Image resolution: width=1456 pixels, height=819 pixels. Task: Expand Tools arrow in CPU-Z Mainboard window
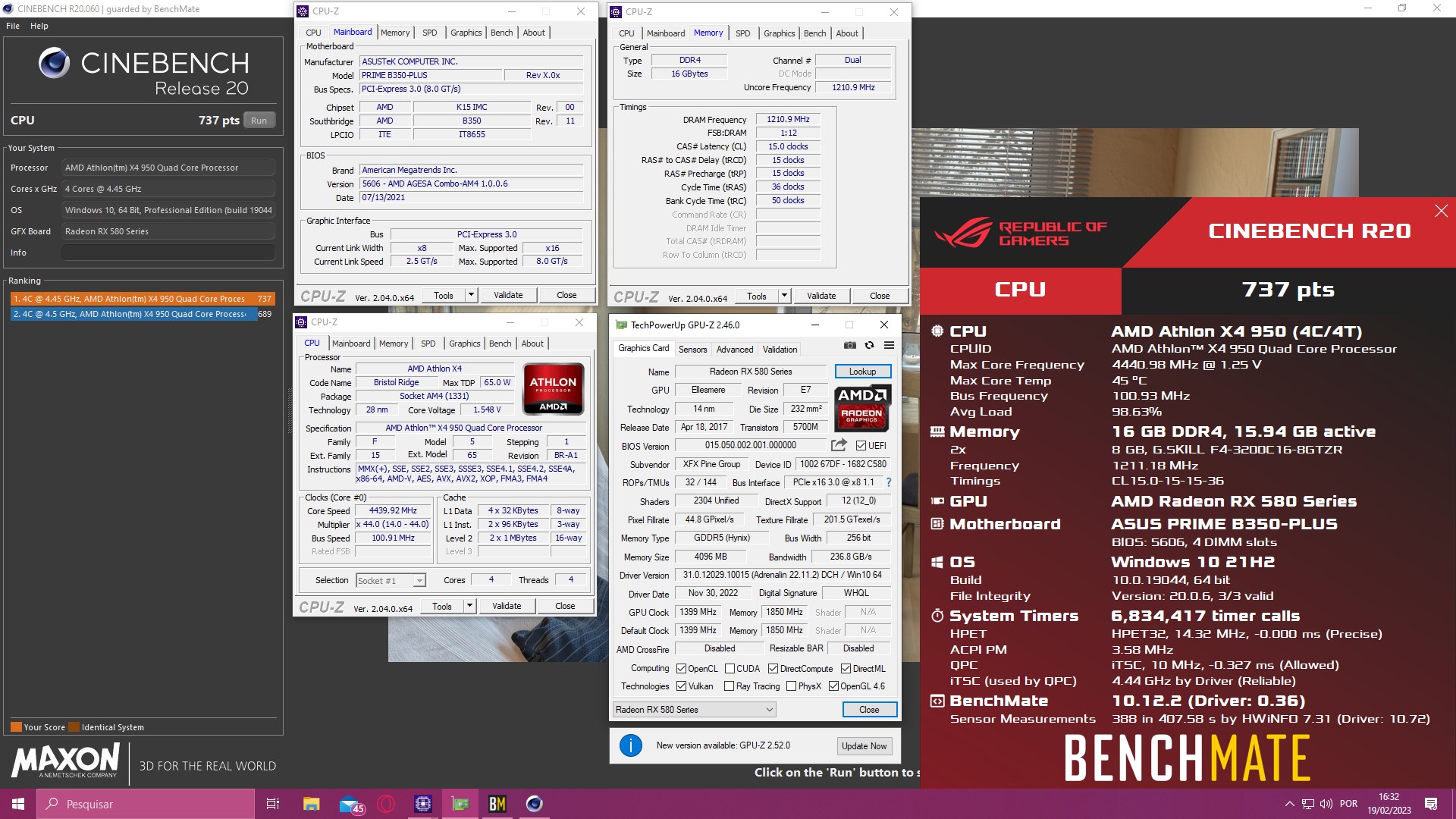[471, 295]
